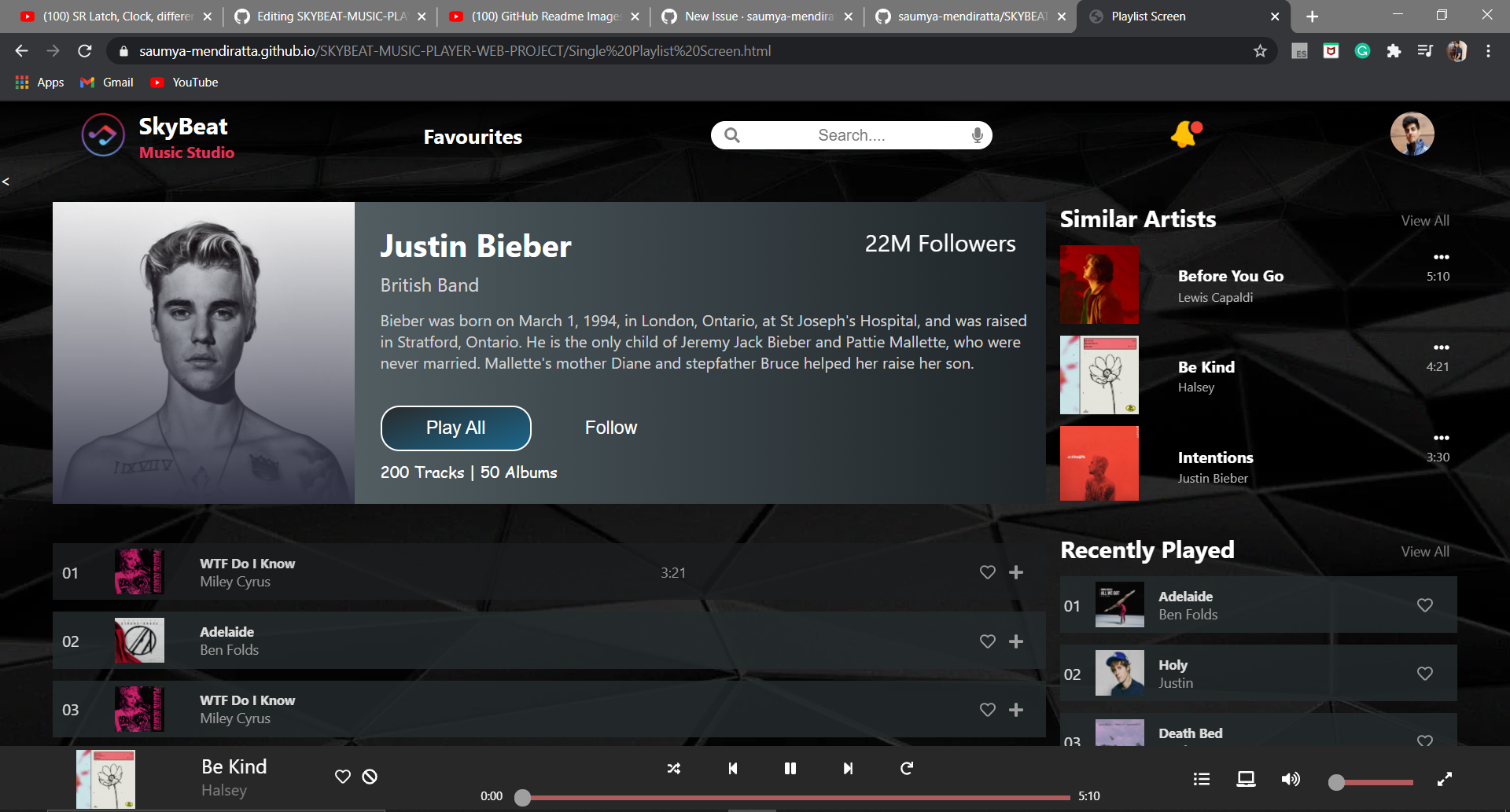1510x812 pixels.
Task: Open options menu for Be Kind in Similar Artists
Action: 1441,347
